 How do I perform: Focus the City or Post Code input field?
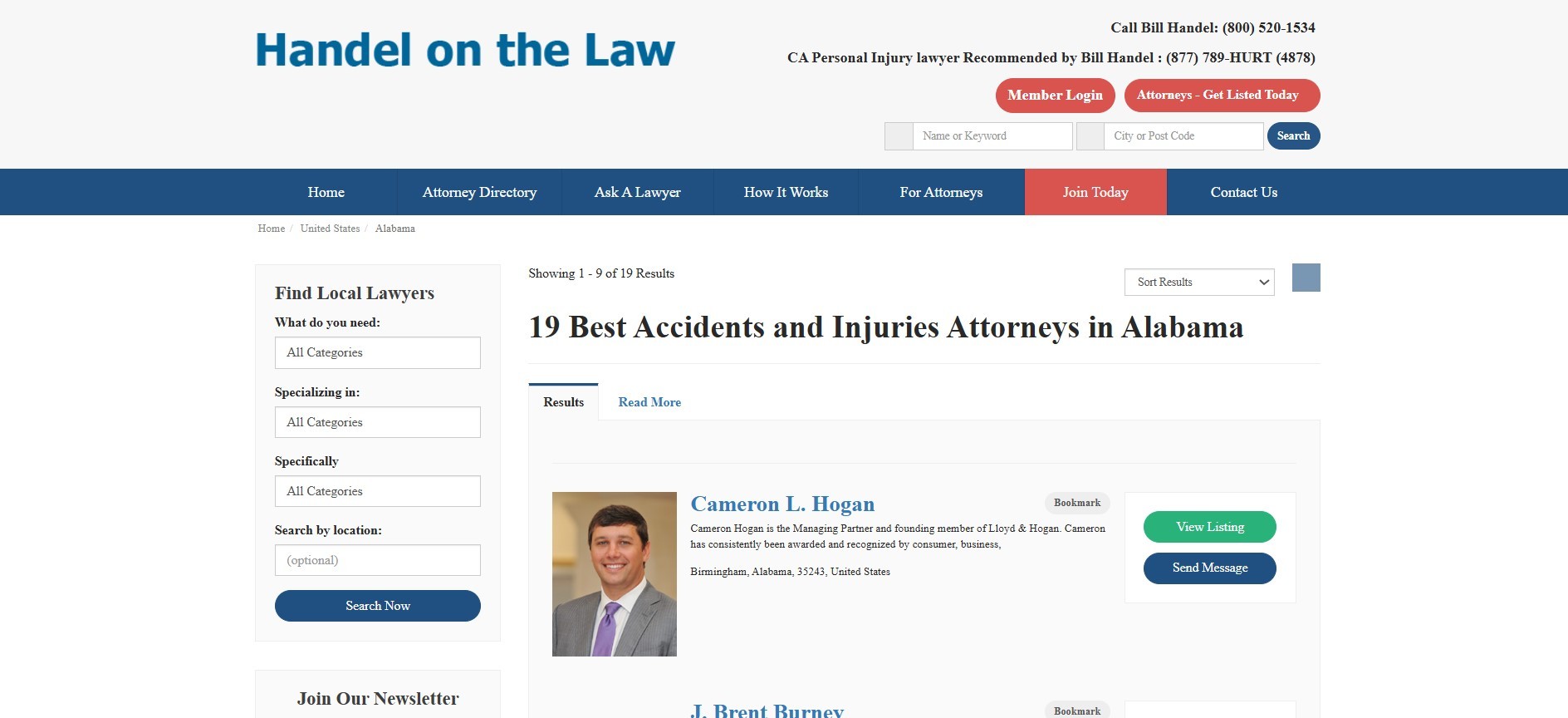(x=1183, y=136)
